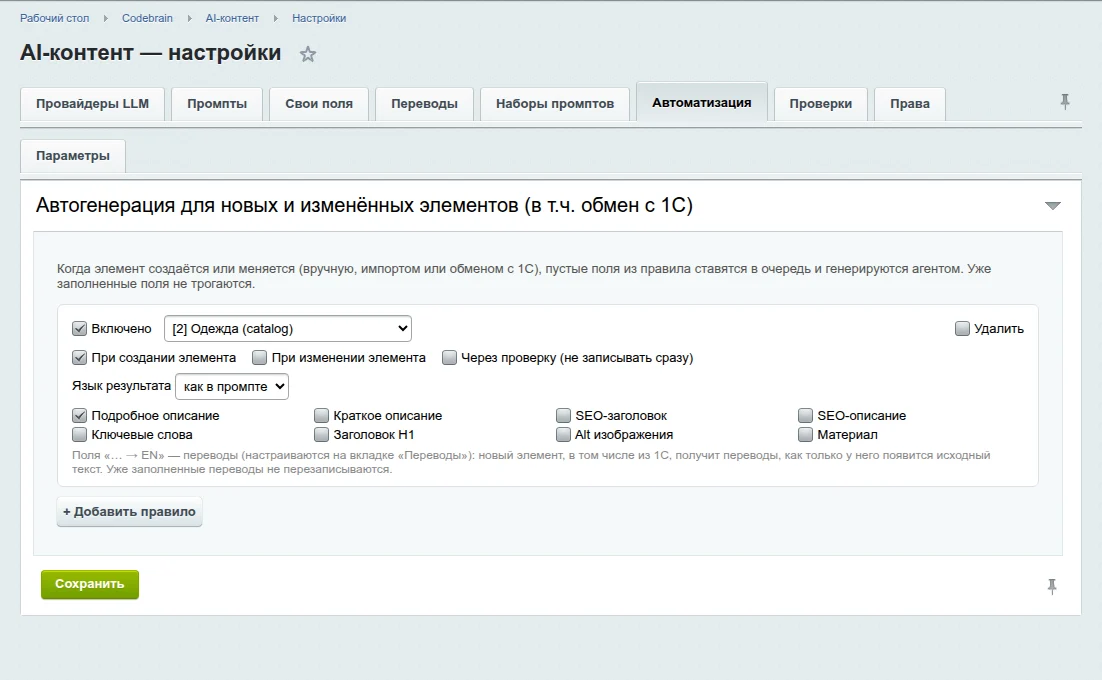The width and height of the screenshot is (1102, 680).
Task: Open the Проверки tab
Action: point(820,104)
